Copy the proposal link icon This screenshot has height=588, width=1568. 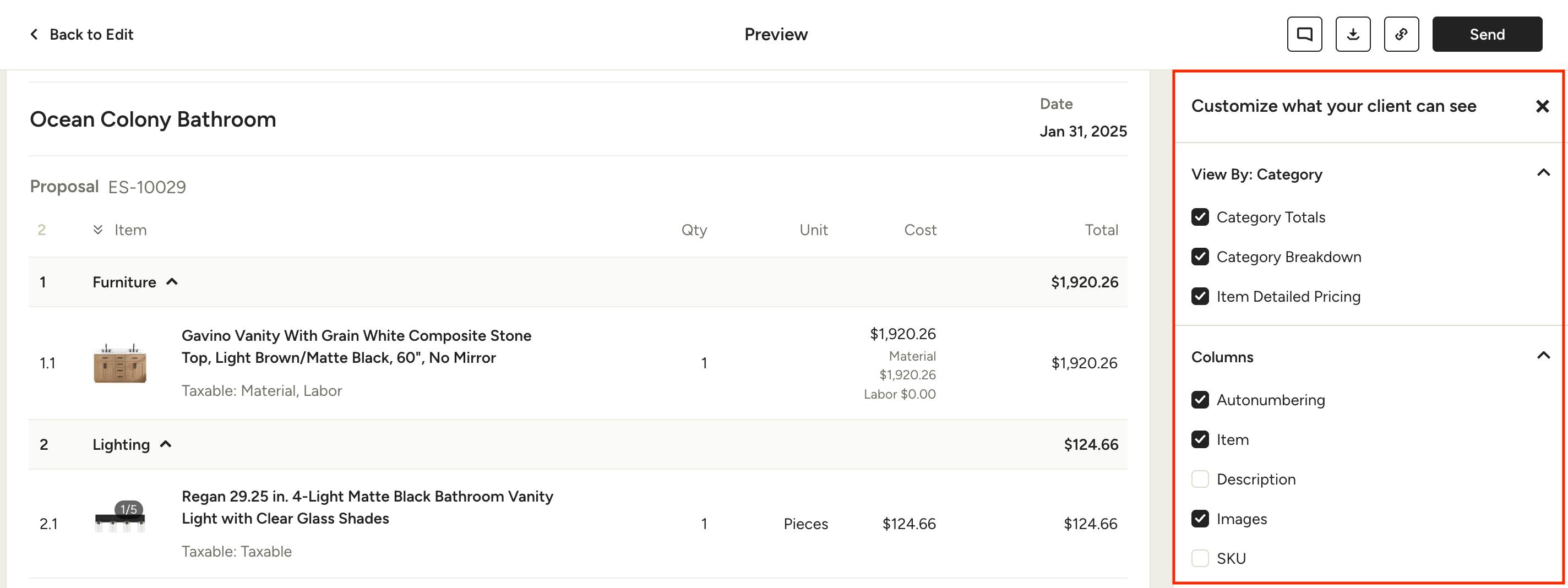1401,34
